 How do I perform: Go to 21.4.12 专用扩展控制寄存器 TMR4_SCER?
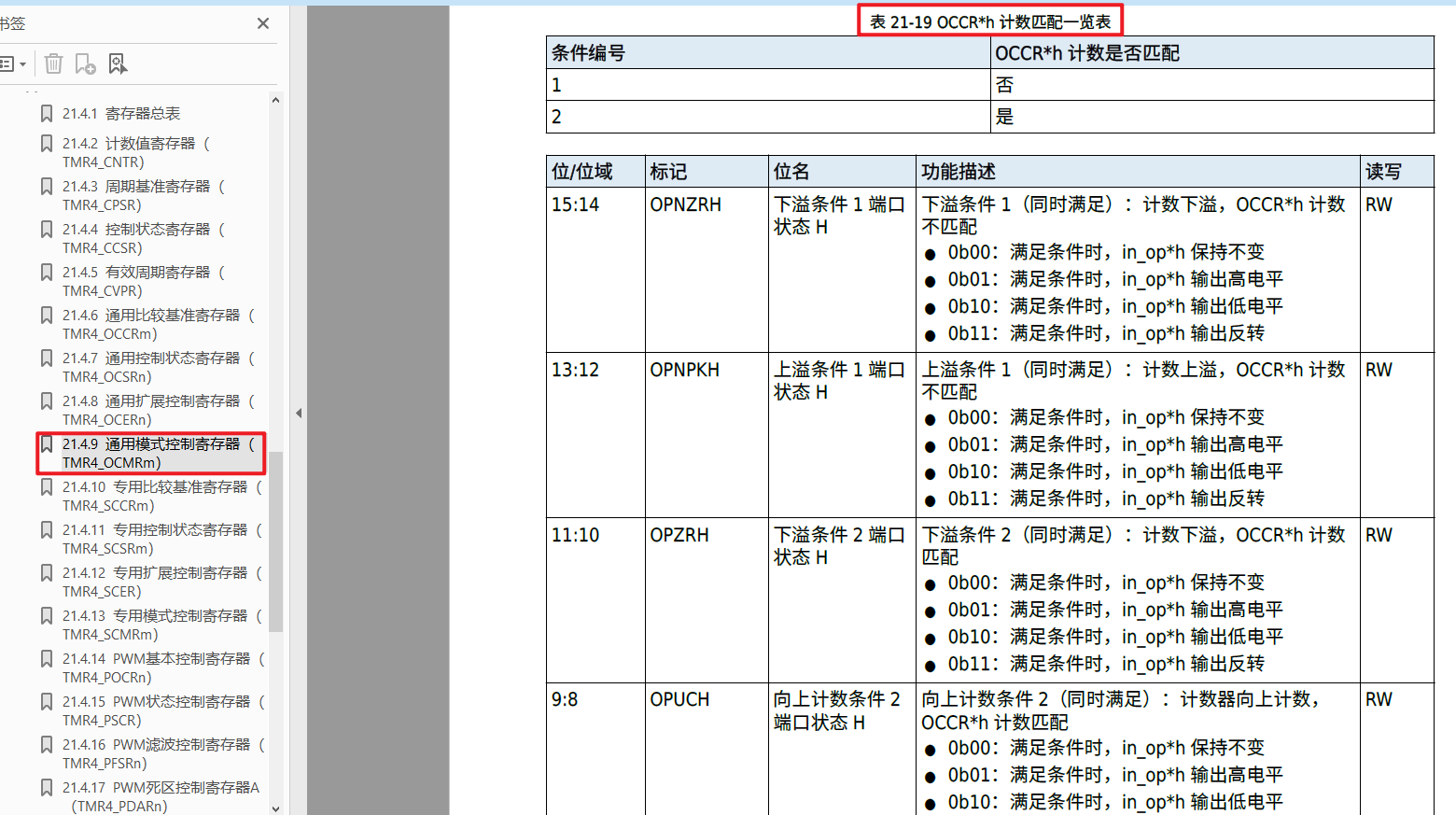coord(162,582)
